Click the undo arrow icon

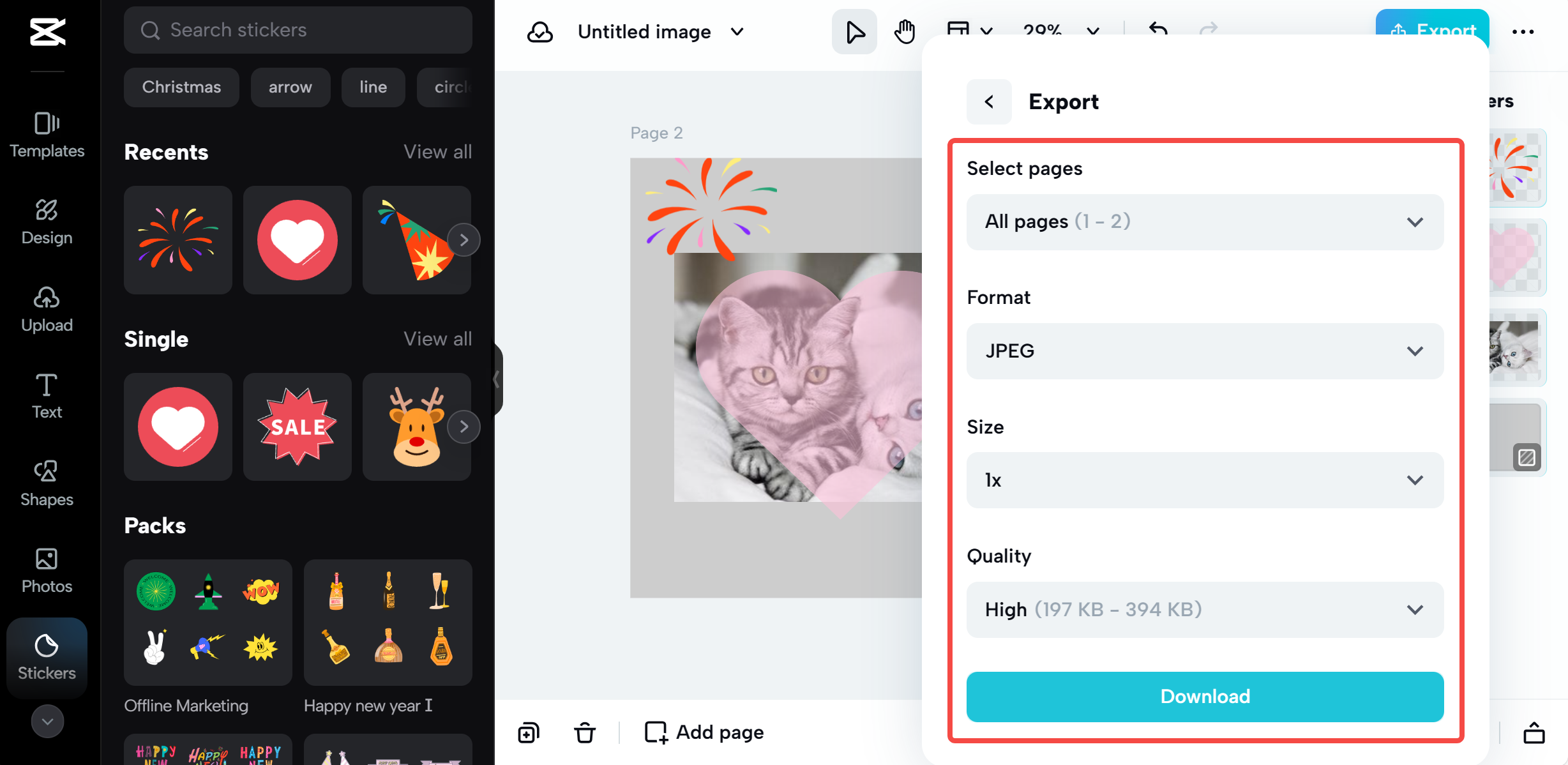(x=1158, y=29)
